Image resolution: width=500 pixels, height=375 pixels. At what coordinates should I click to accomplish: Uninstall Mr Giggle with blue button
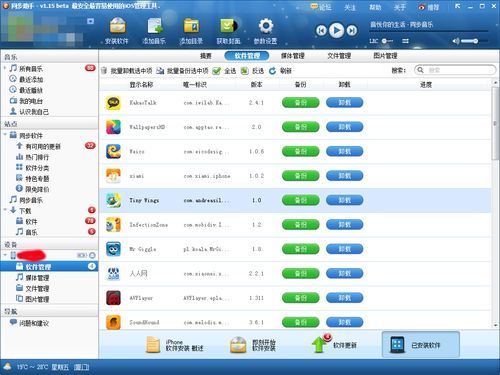(344, 249)
